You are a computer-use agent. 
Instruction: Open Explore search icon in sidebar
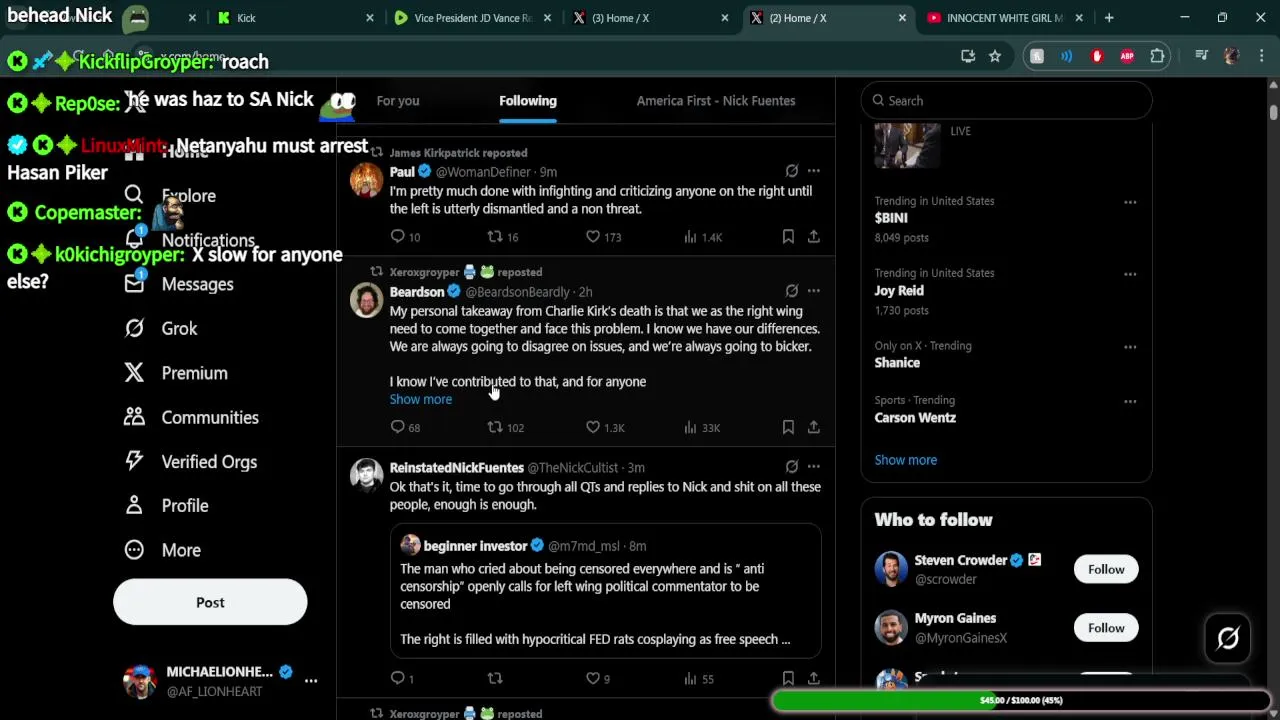click(134, 195)
